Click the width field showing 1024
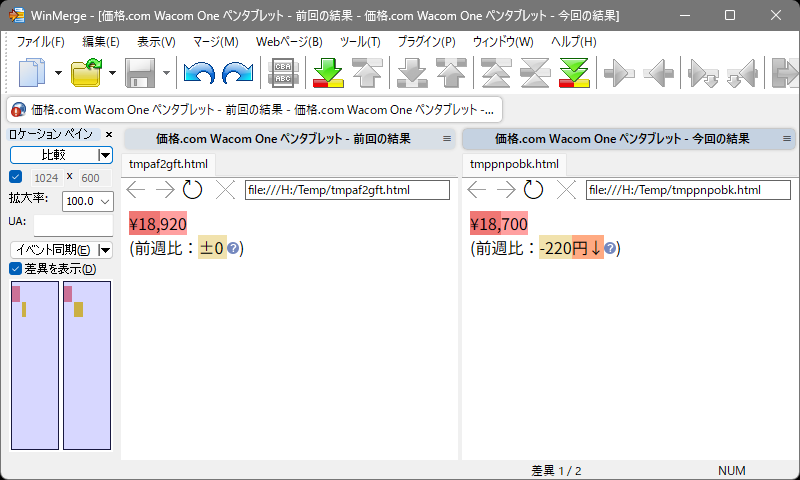This screenshot has width=800, height=480. [47, 178]
